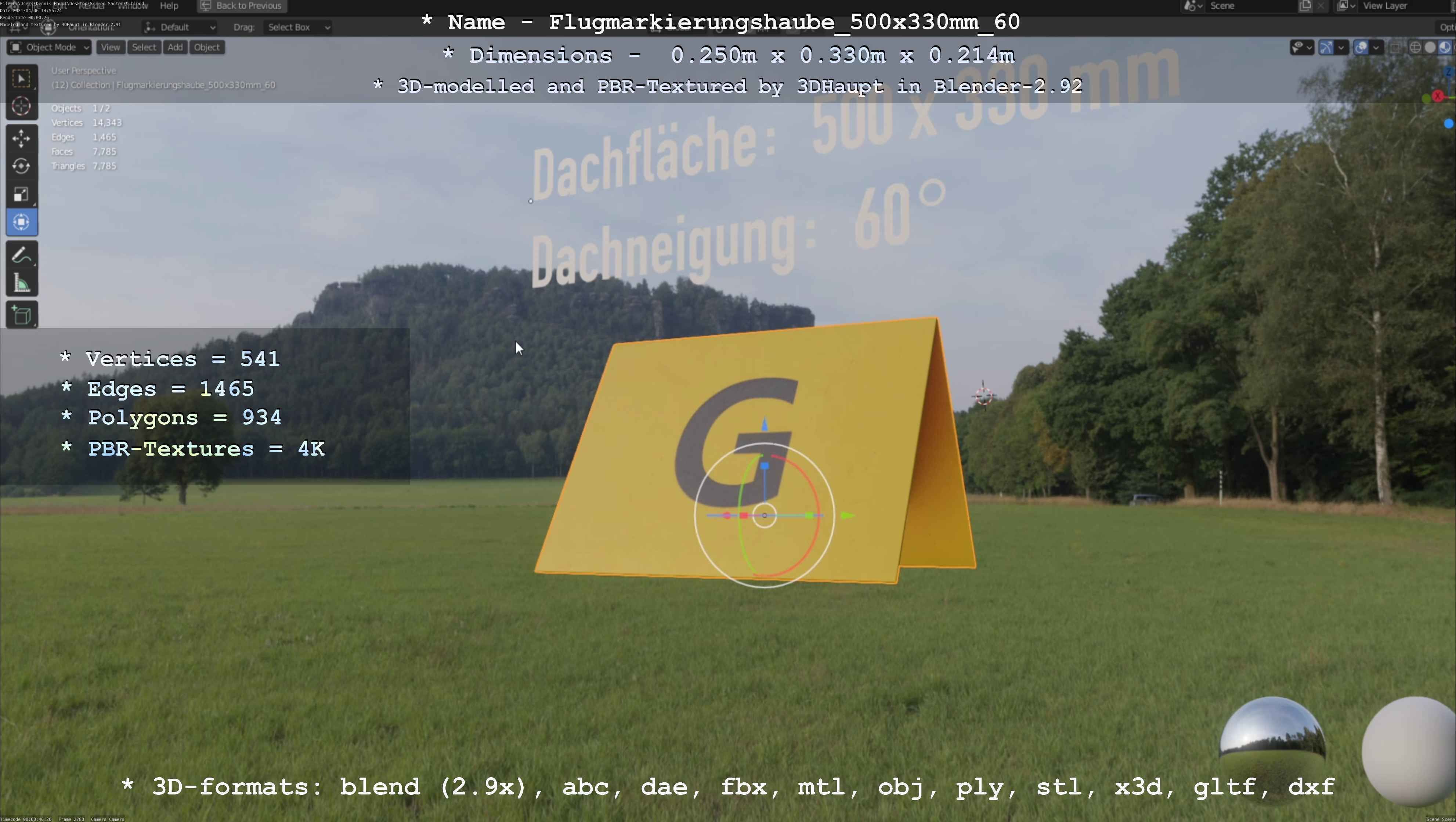This screenshot has width=1456, height=822.
Task: Select the Select Box tool icon
Action: click(x=21, y=79)
